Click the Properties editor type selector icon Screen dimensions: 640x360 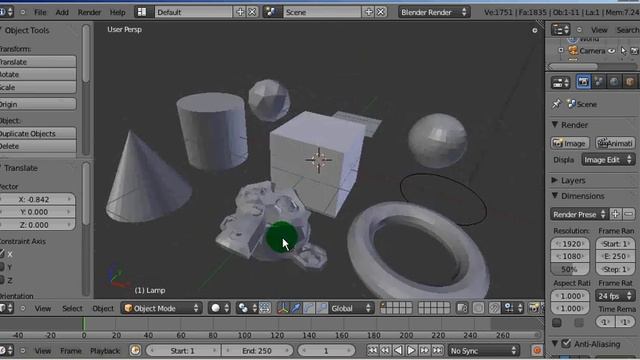pos(560,82)
